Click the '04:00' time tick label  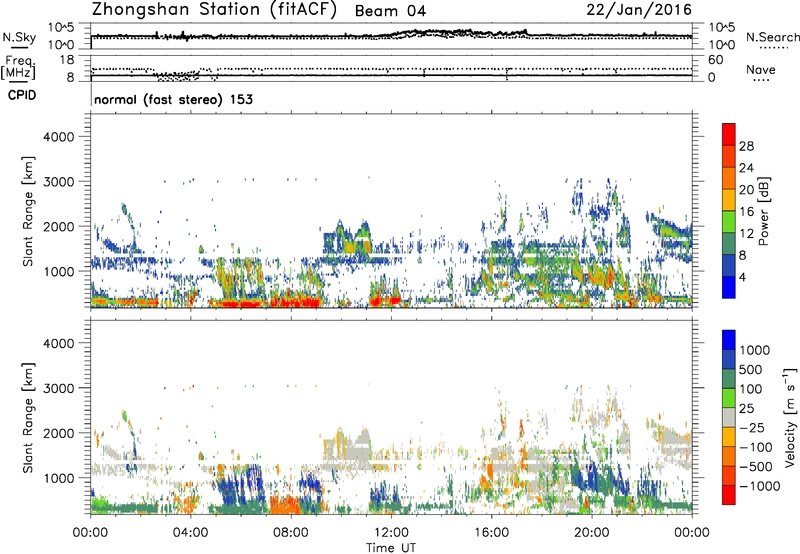tap(190, 533)
